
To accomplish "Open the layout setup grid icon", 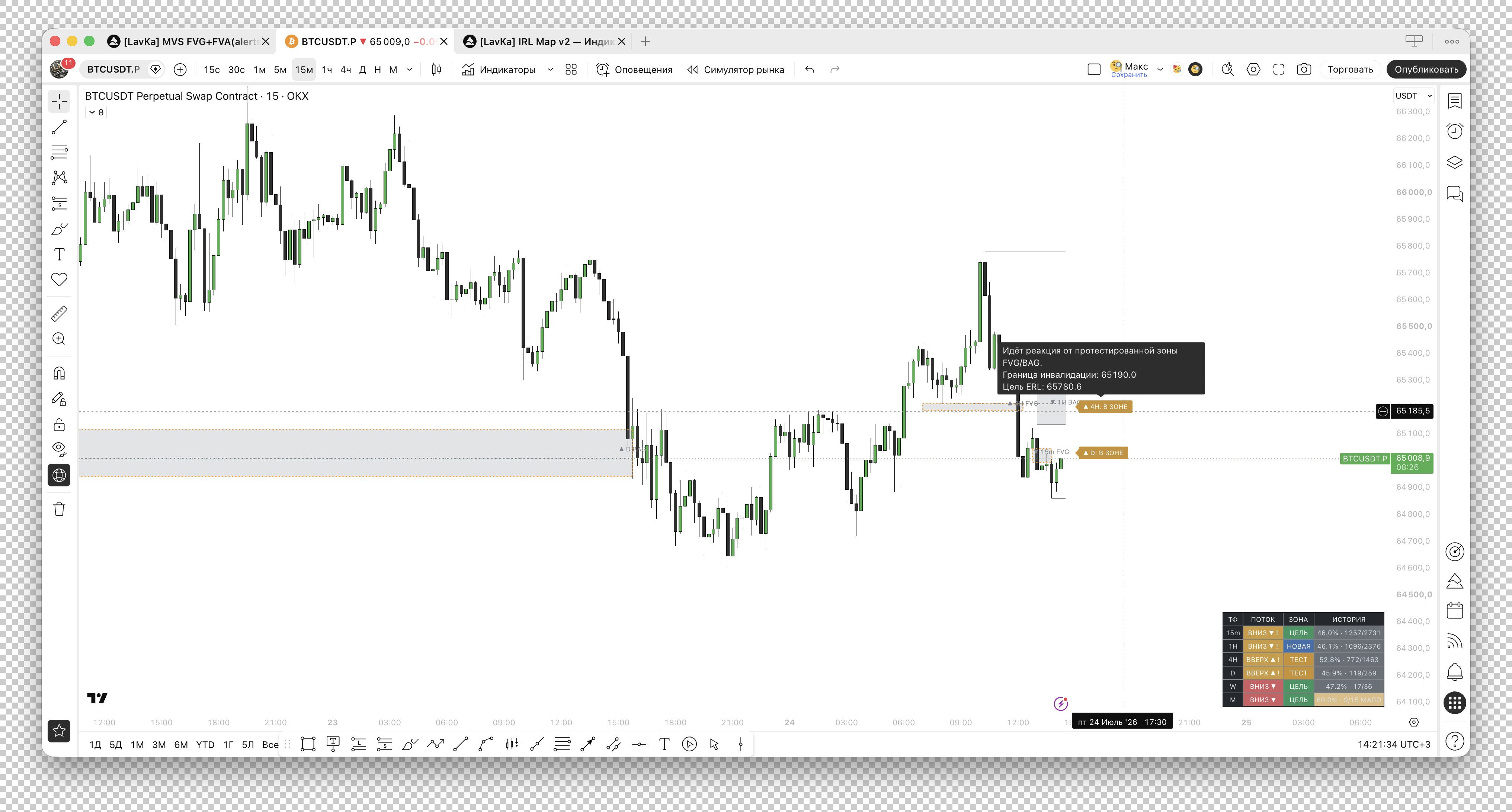I will pyautogui.click(x=571, y=69).
